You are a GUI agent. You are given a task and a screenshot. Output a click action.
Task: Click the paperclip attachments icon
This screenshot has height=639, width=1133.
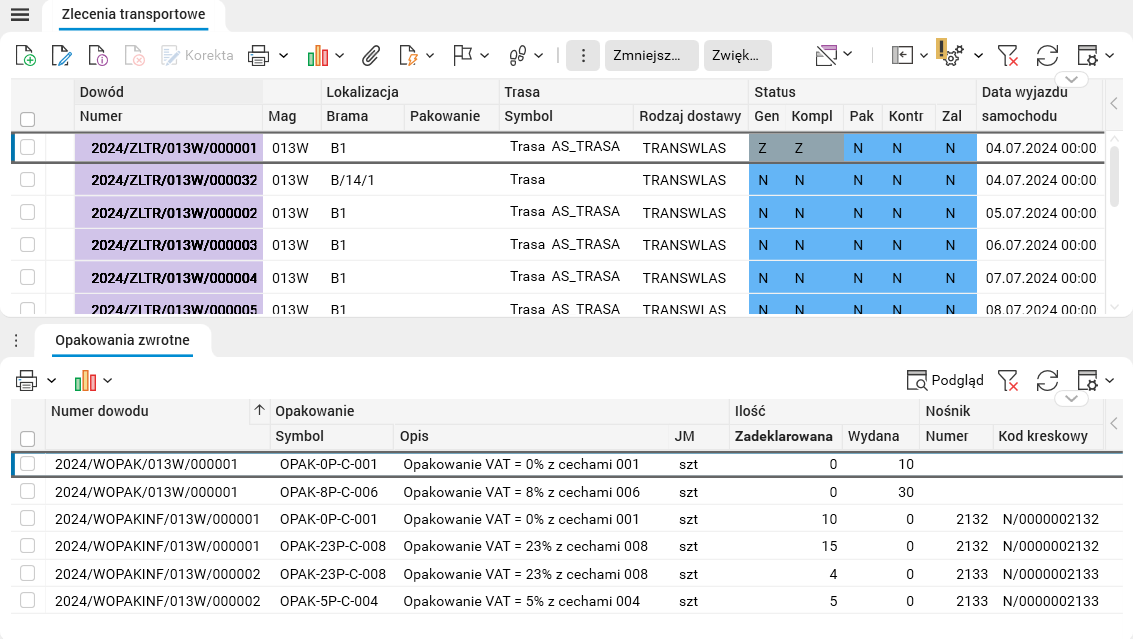[x=371, y=55]
